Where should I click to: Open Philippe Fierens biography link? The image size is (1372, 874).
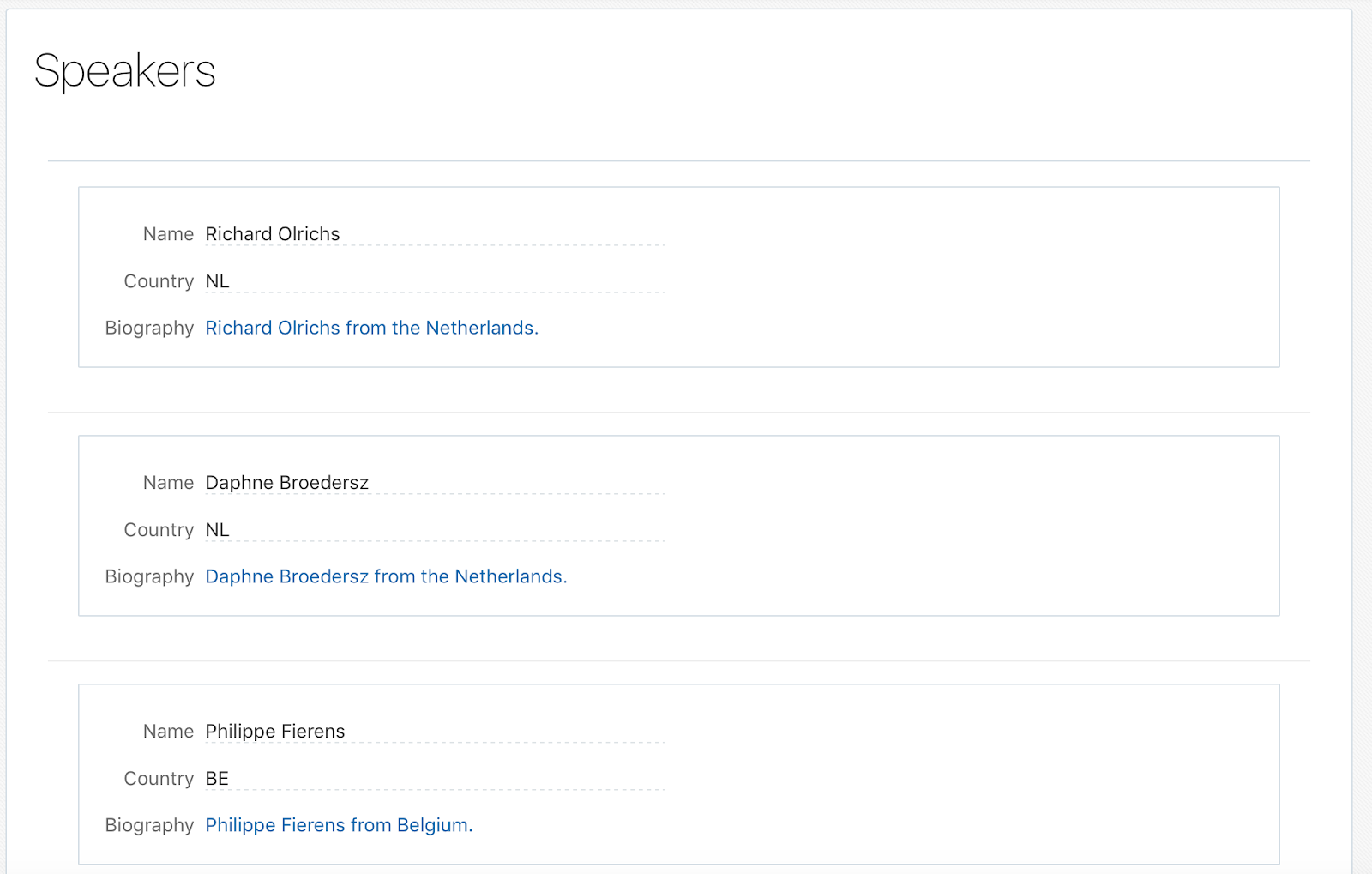click(x=339, y=825)
